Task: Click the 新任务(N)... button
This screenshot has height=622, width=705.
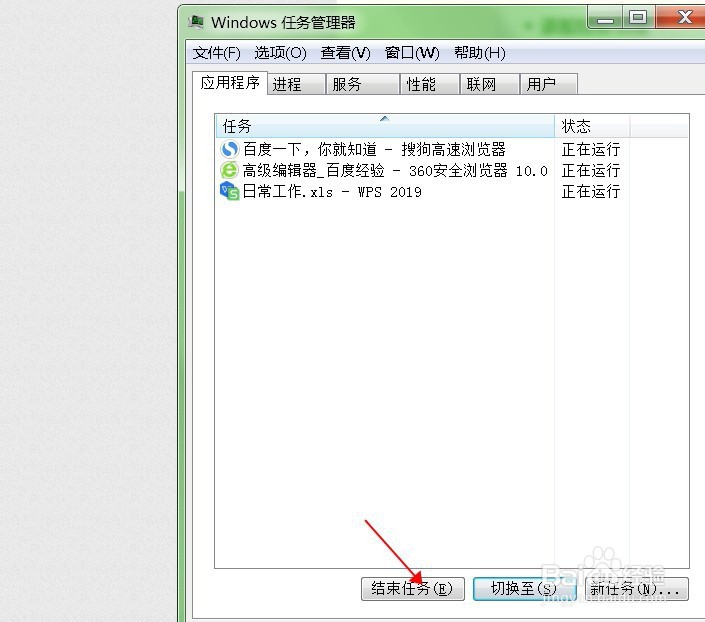Action: click(637, 589)
